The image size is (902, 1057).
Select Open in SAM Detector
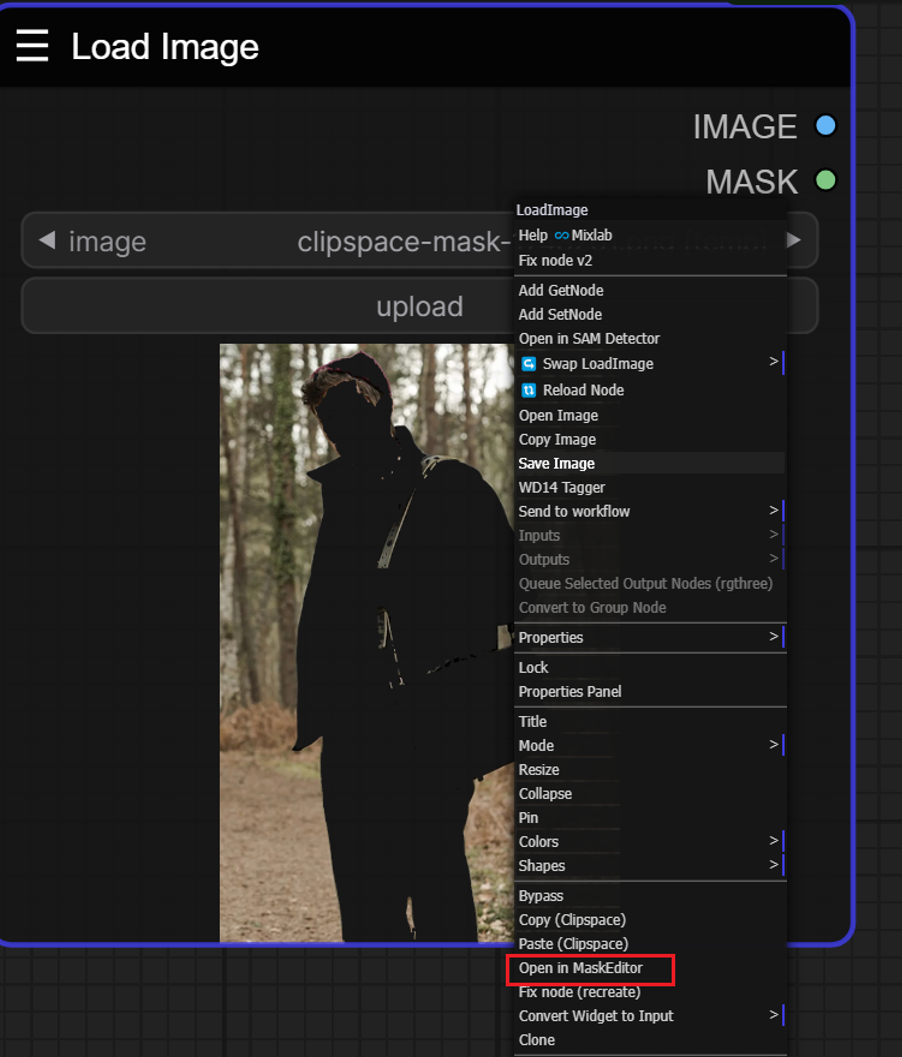tap(589, 339)
